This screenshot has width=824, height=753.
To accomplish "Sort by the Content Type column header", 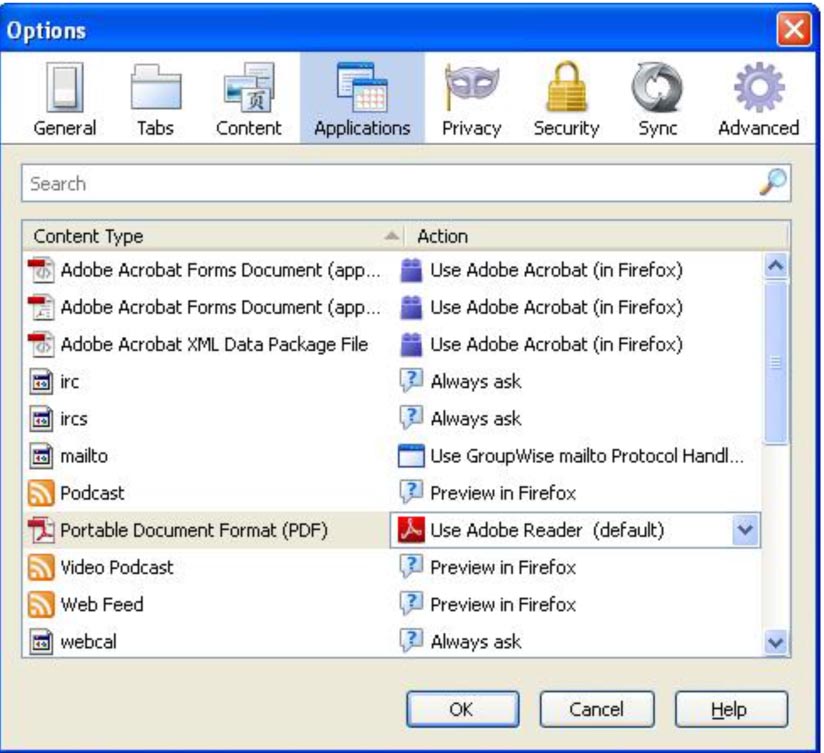I will click(213, 236).
